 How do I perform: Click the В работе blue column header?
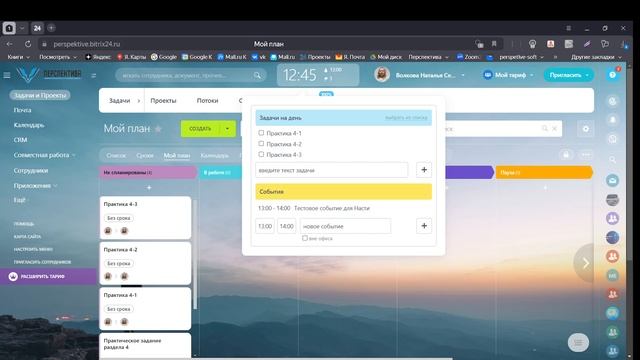pos(220,172)
